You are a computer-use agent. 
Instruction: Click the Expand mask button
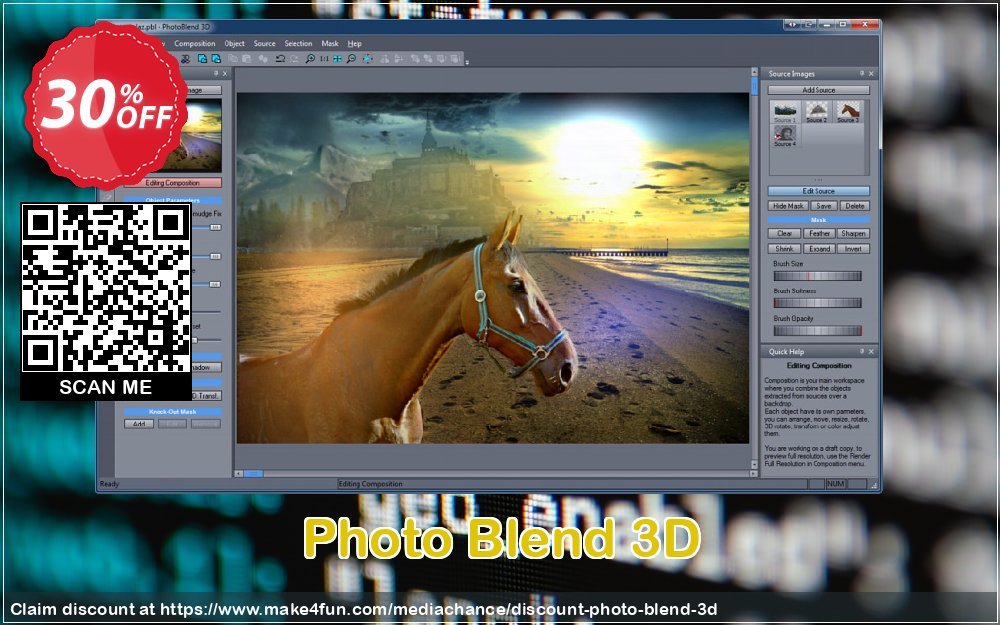(820, 249)
